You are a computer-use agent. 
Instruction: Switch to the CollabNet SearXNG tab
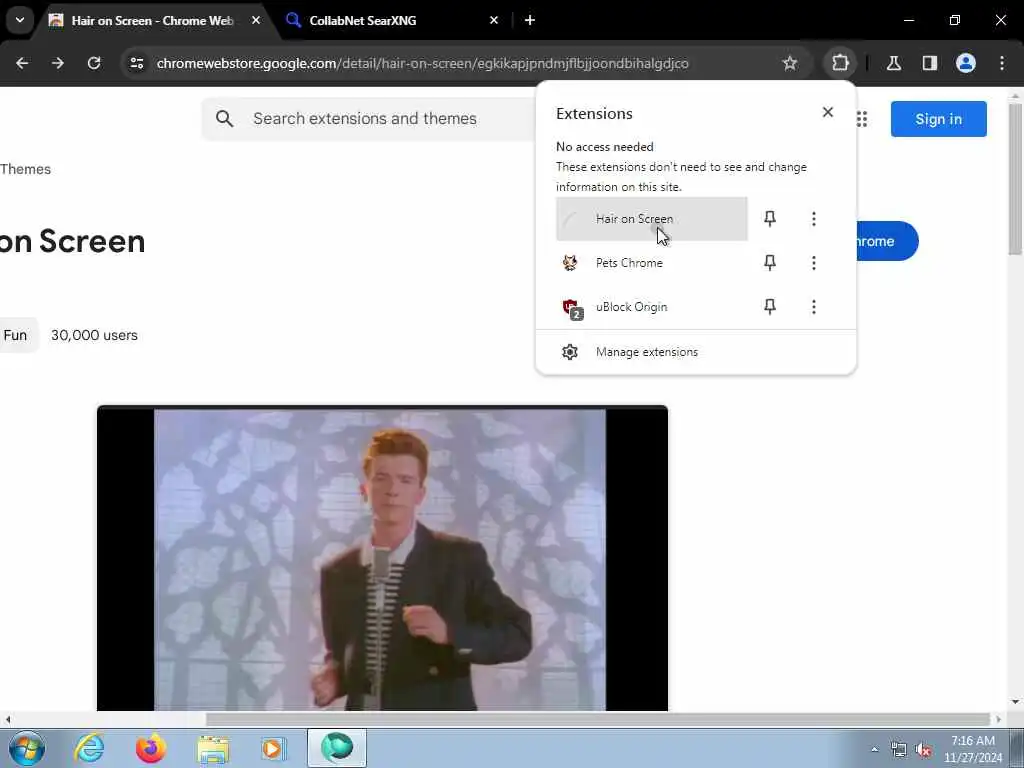coord(392,20)
